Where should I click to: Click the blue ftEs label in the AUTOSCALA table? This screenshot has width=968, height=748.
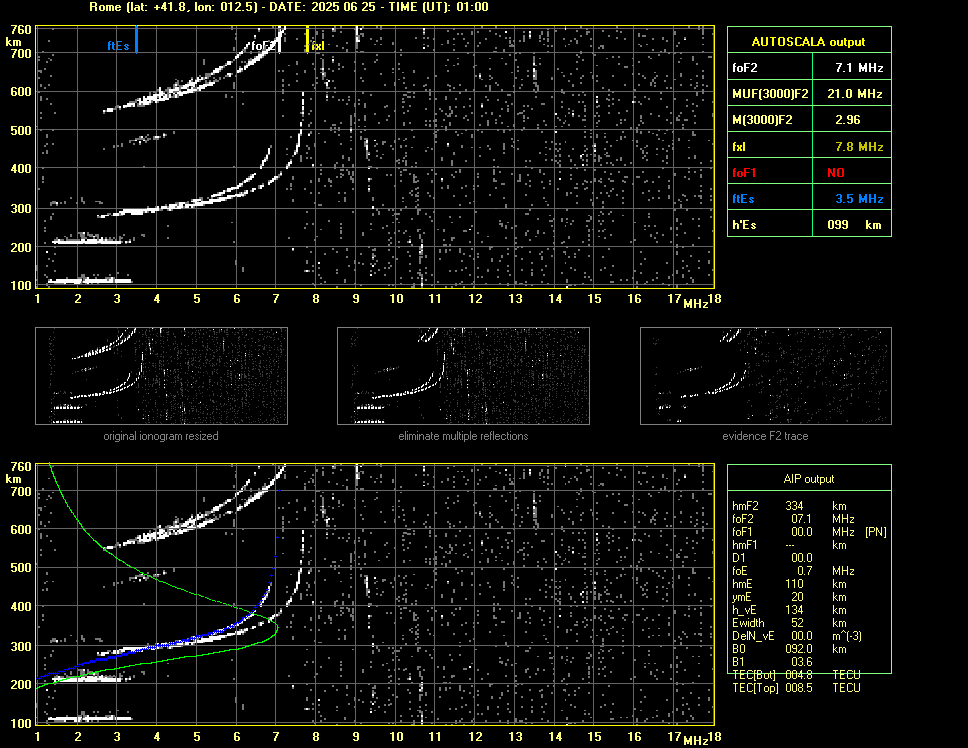click(x=743, y=199)
